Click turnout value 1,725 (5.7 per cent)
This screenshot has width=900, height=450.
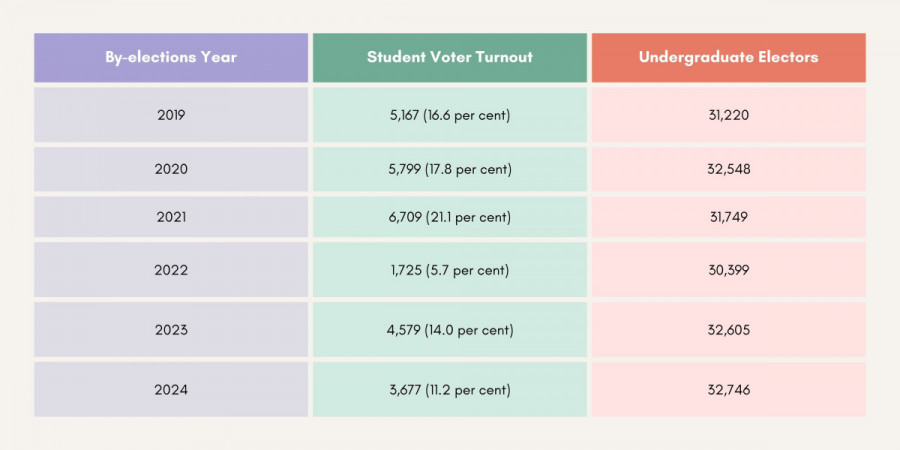pos(449,270)
